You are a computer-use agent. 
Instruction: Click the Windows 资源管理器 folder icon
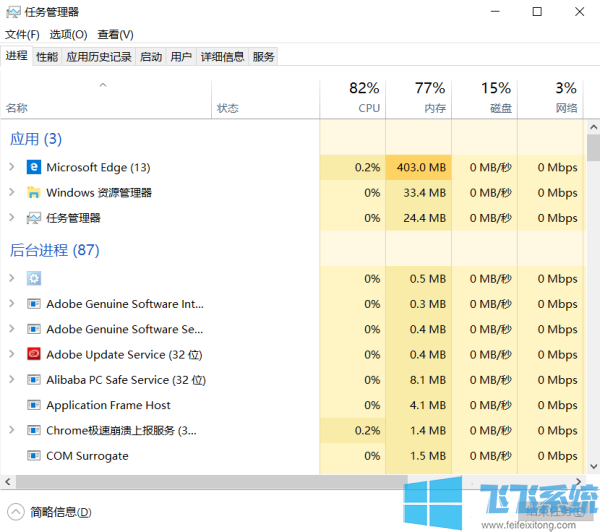(x=34, y=193)
